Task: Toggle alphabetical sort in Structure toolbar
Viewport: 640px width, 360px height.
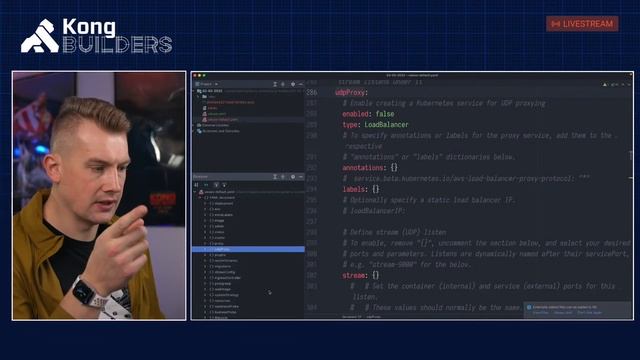Action: tap(206, 185)
